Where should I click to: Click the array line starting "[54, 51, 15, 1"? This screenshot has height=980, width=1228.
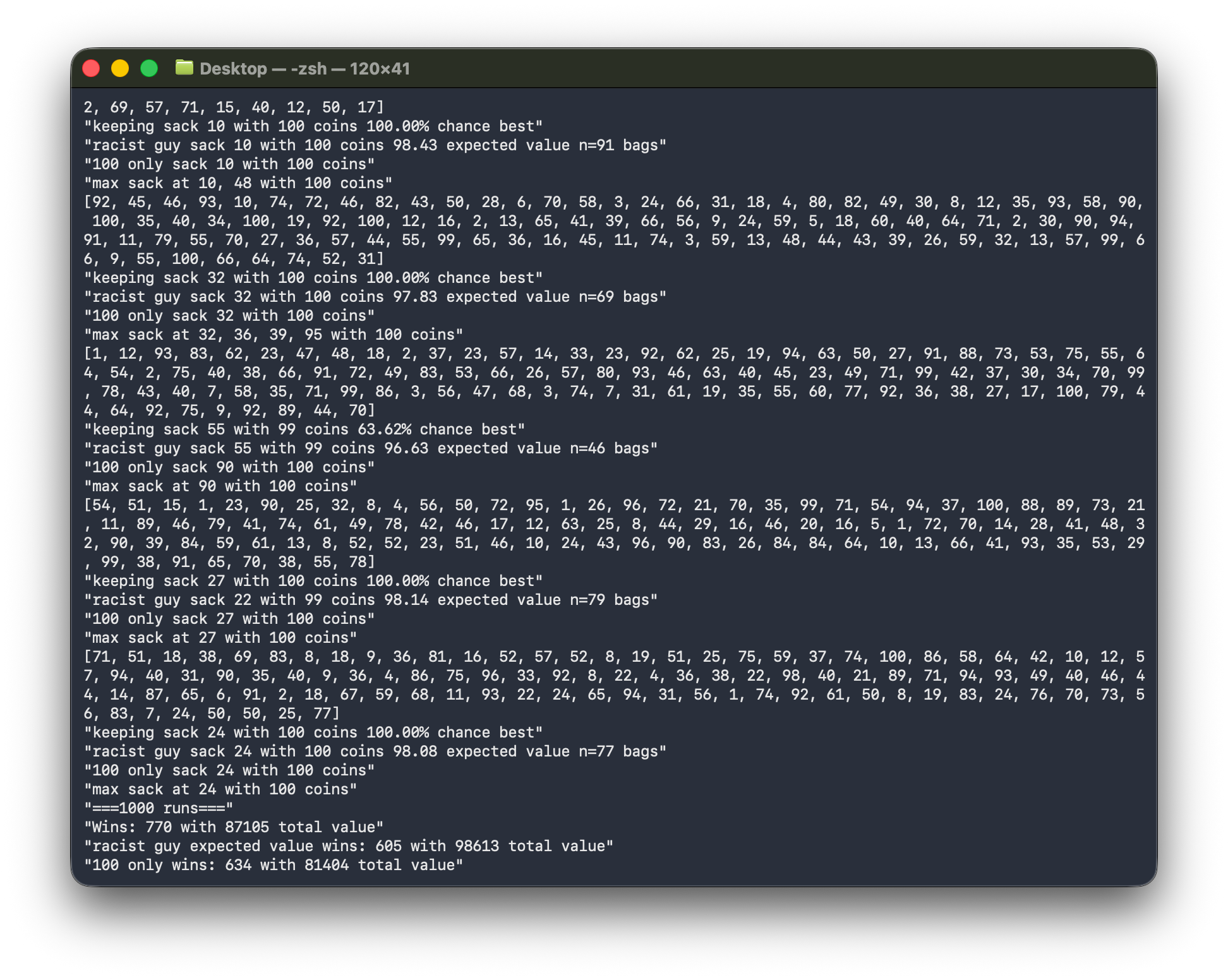coord(614,505)
